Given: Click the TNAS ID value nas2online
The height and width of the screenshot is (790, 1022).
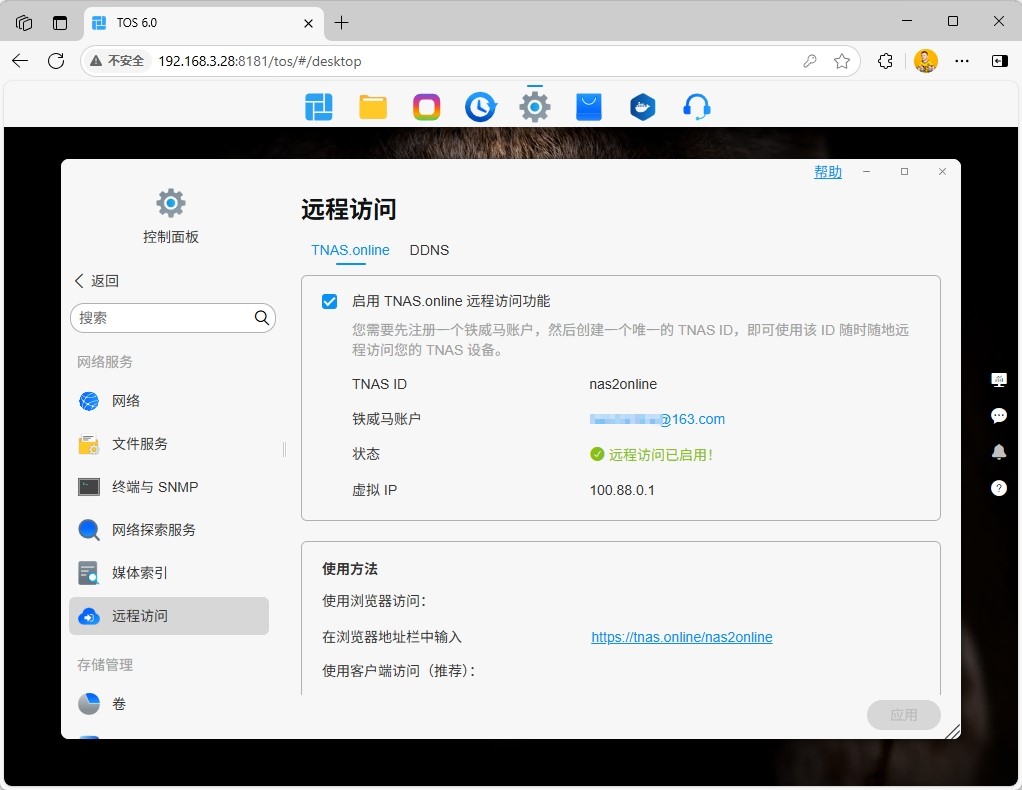Looking at the screenshot, I should coord(623,384).
